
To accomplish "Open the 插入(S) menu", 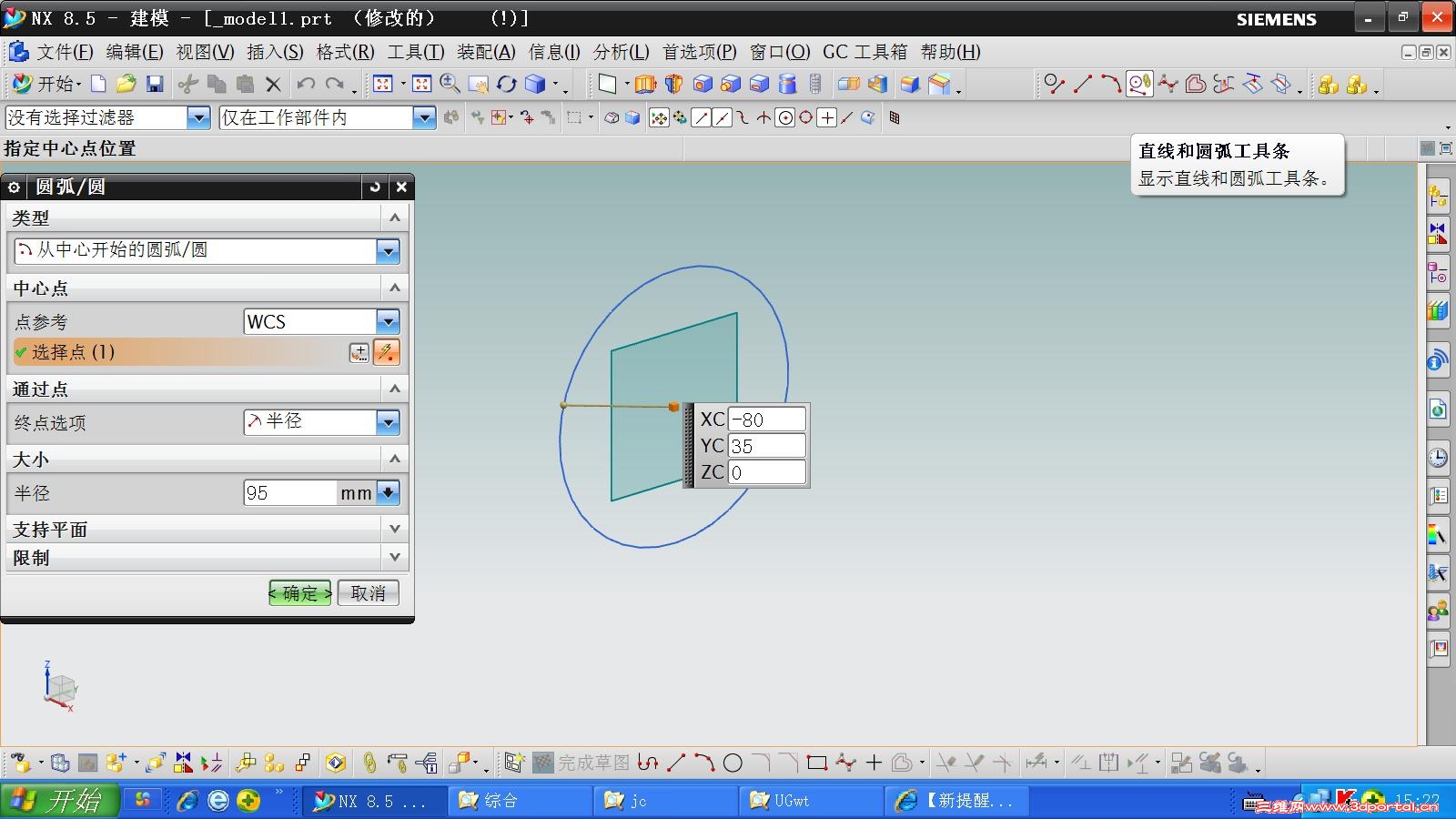I will (275, 52).
